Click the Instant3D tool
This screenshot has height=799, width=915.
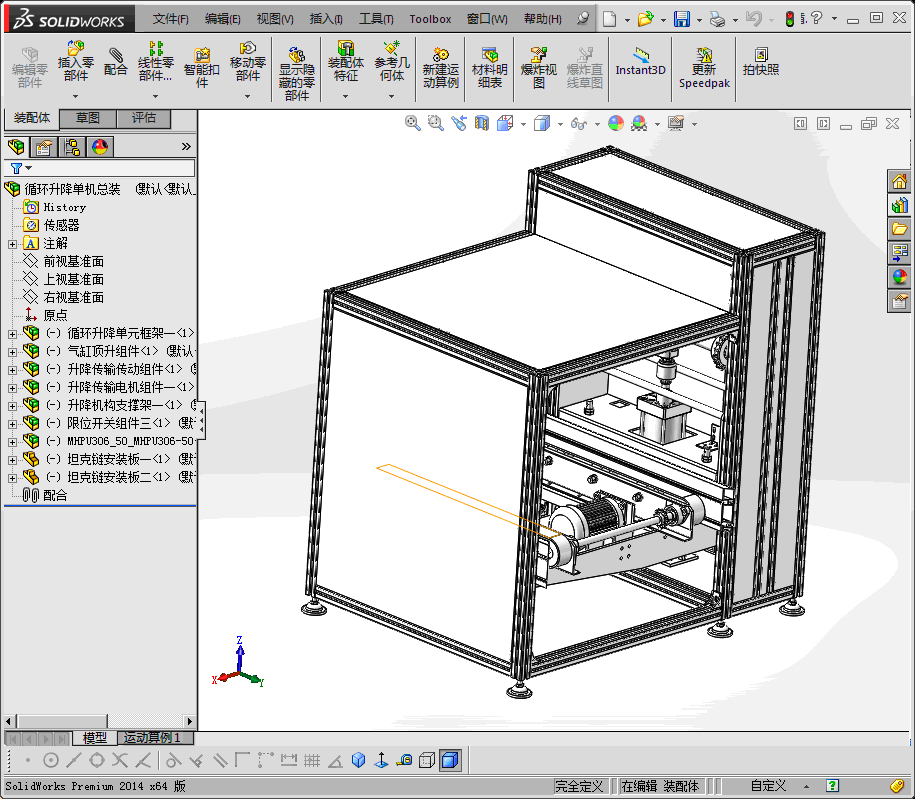(640, 62)
